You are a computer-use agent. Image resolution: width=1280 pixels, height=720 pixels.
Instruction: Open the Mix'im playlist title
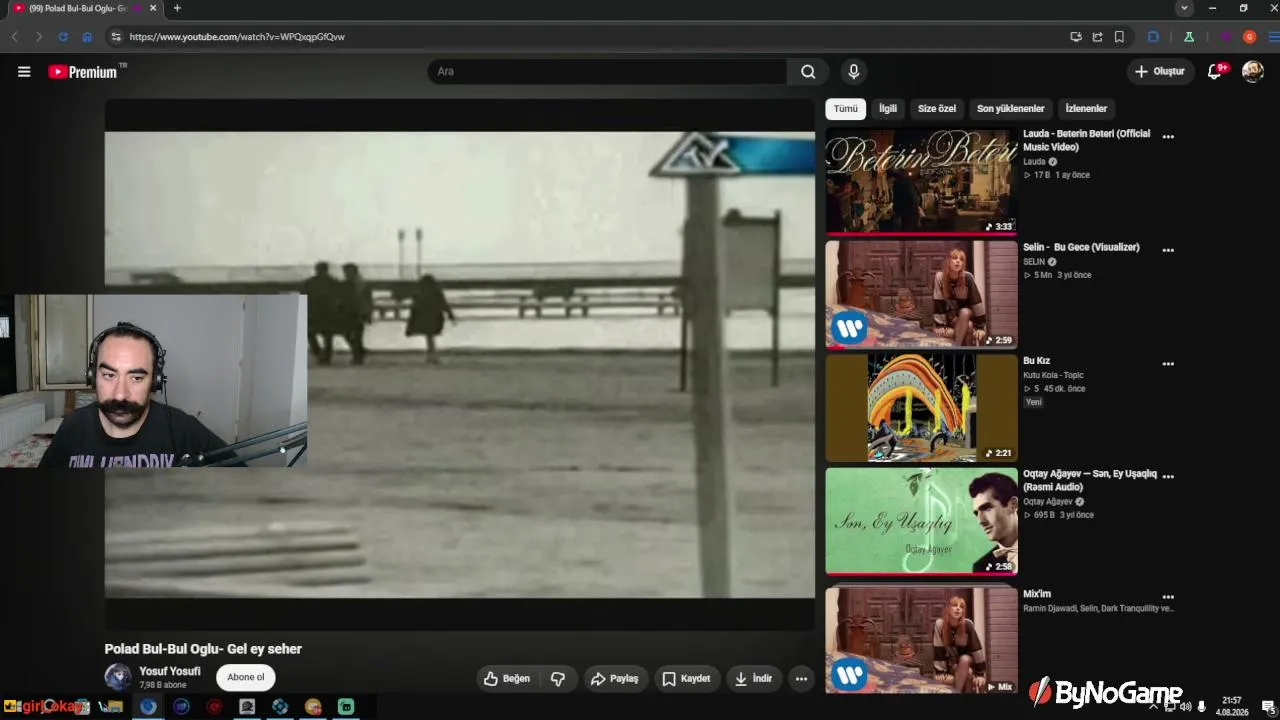click(1037, 594)
